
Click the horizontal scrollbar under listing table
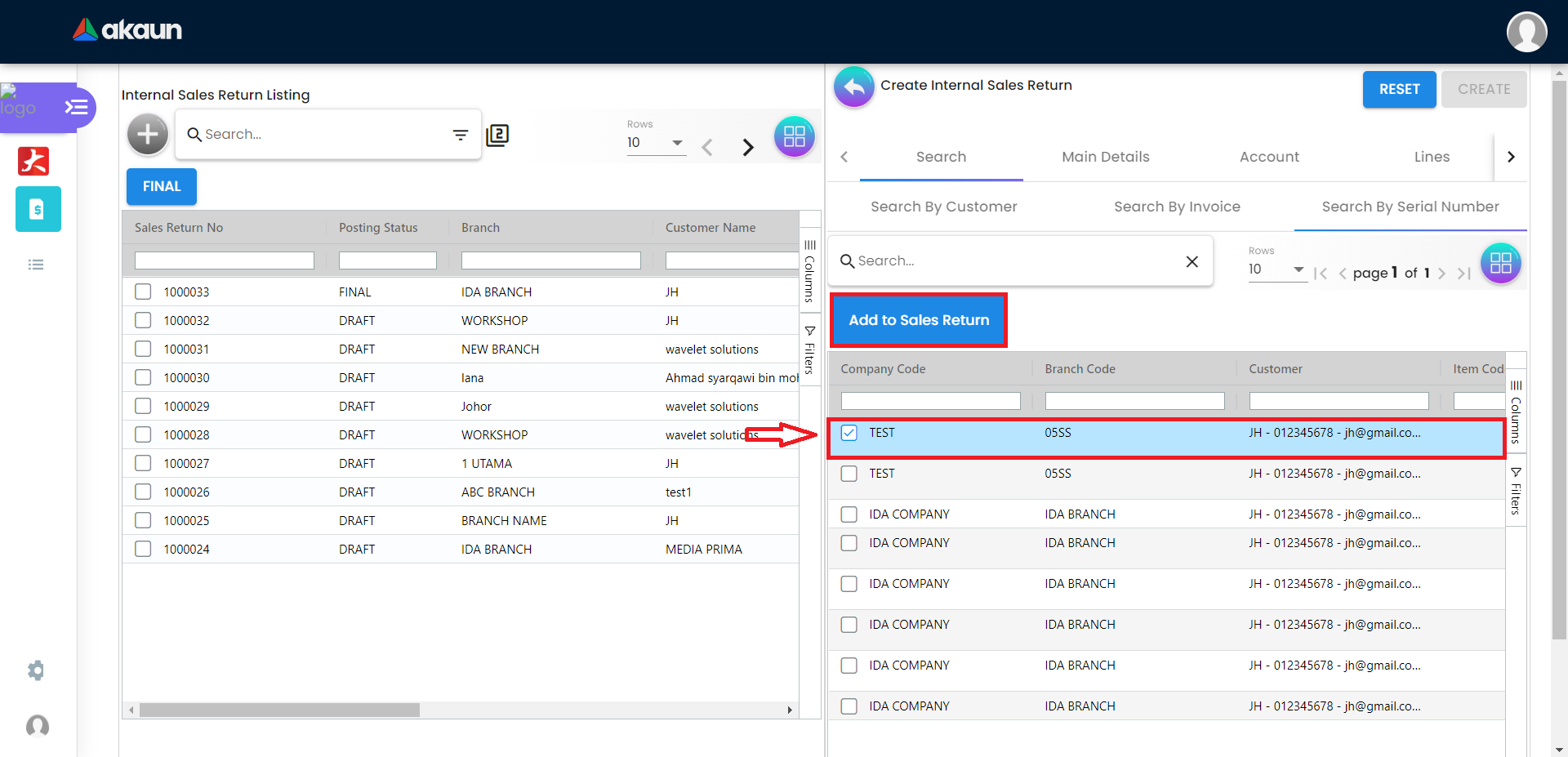click(279, 710)
